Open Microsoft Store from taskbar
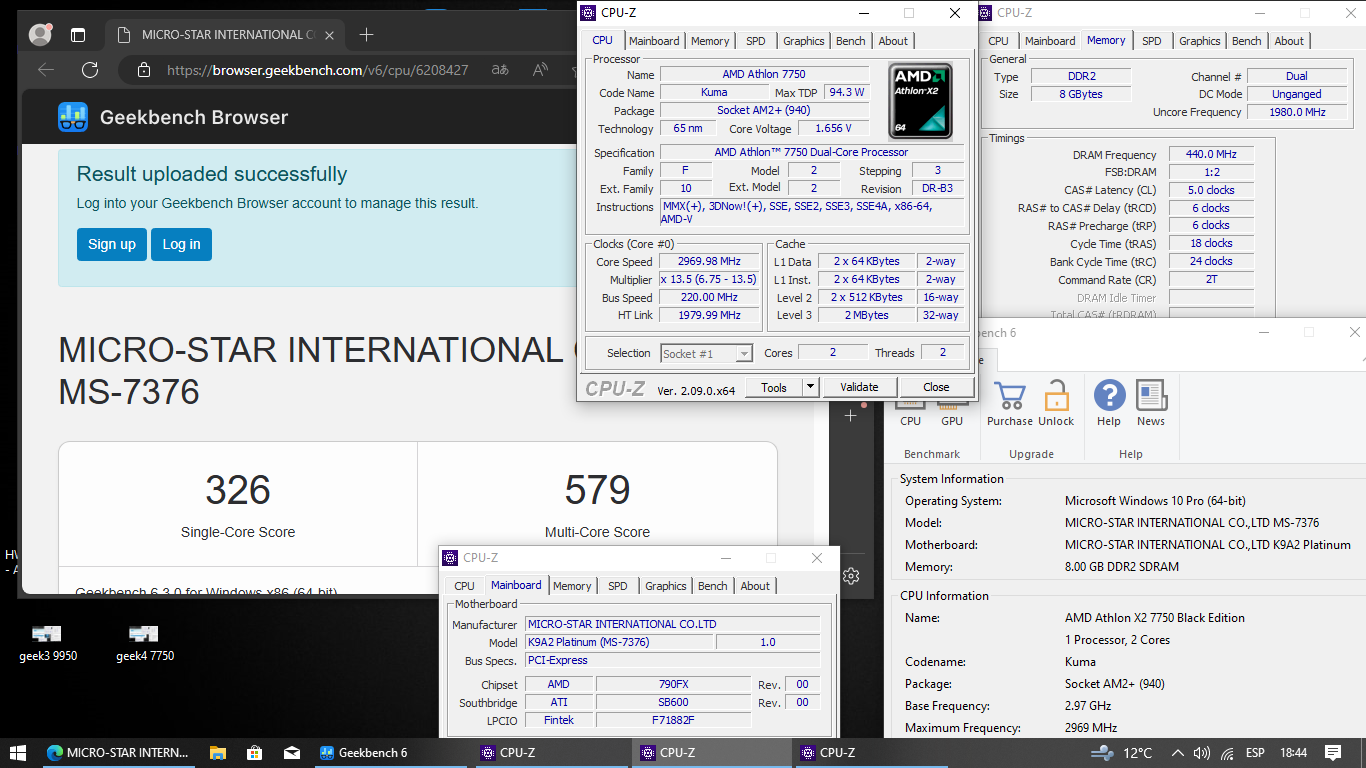 [254, 753]
